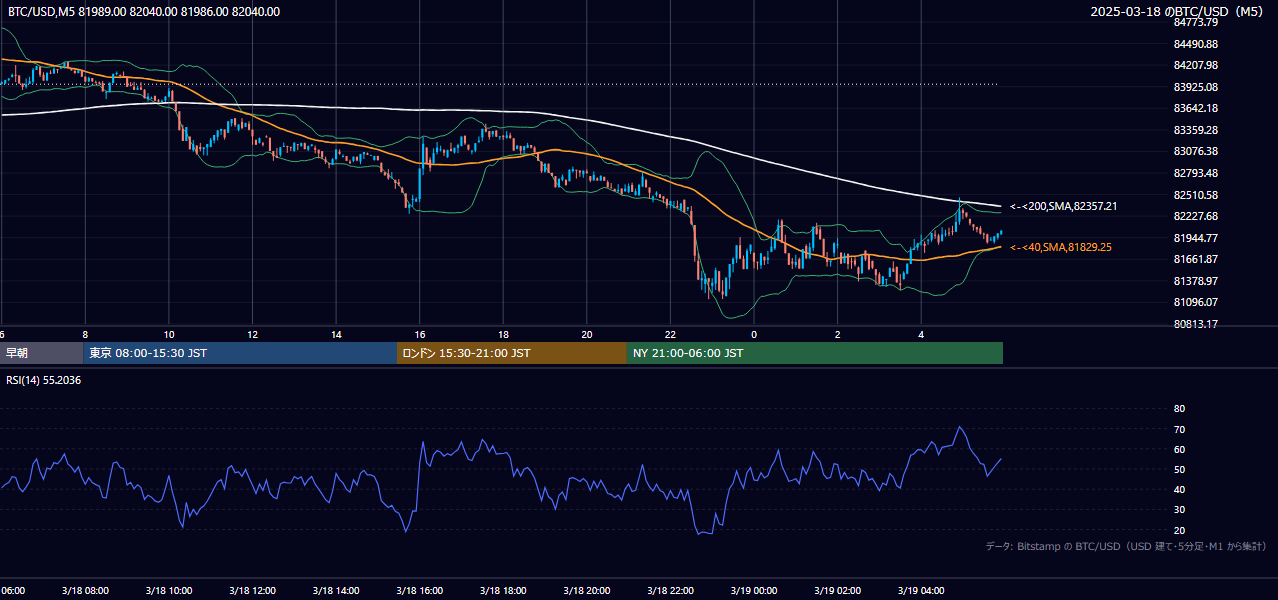Click the 3/18 14:00 date axis label
The width and height of the screenshot is (1278, 600).
coord(335,591)
